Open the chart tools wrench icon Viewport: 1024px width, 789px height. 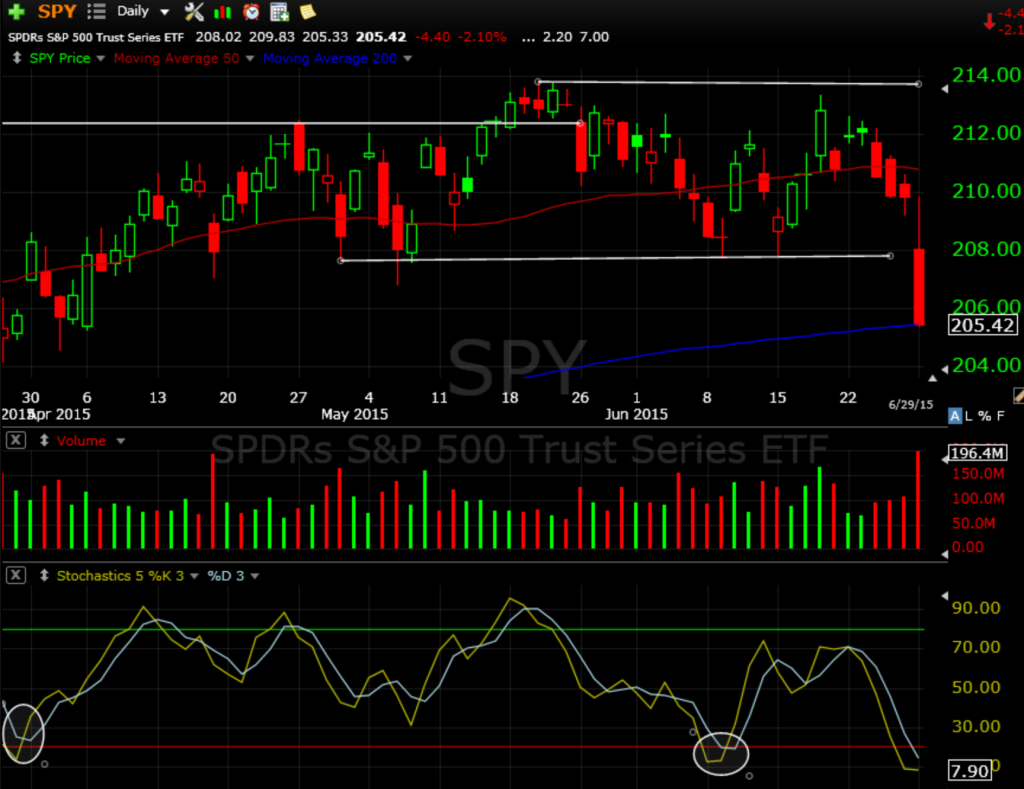(x=194, y=11)
